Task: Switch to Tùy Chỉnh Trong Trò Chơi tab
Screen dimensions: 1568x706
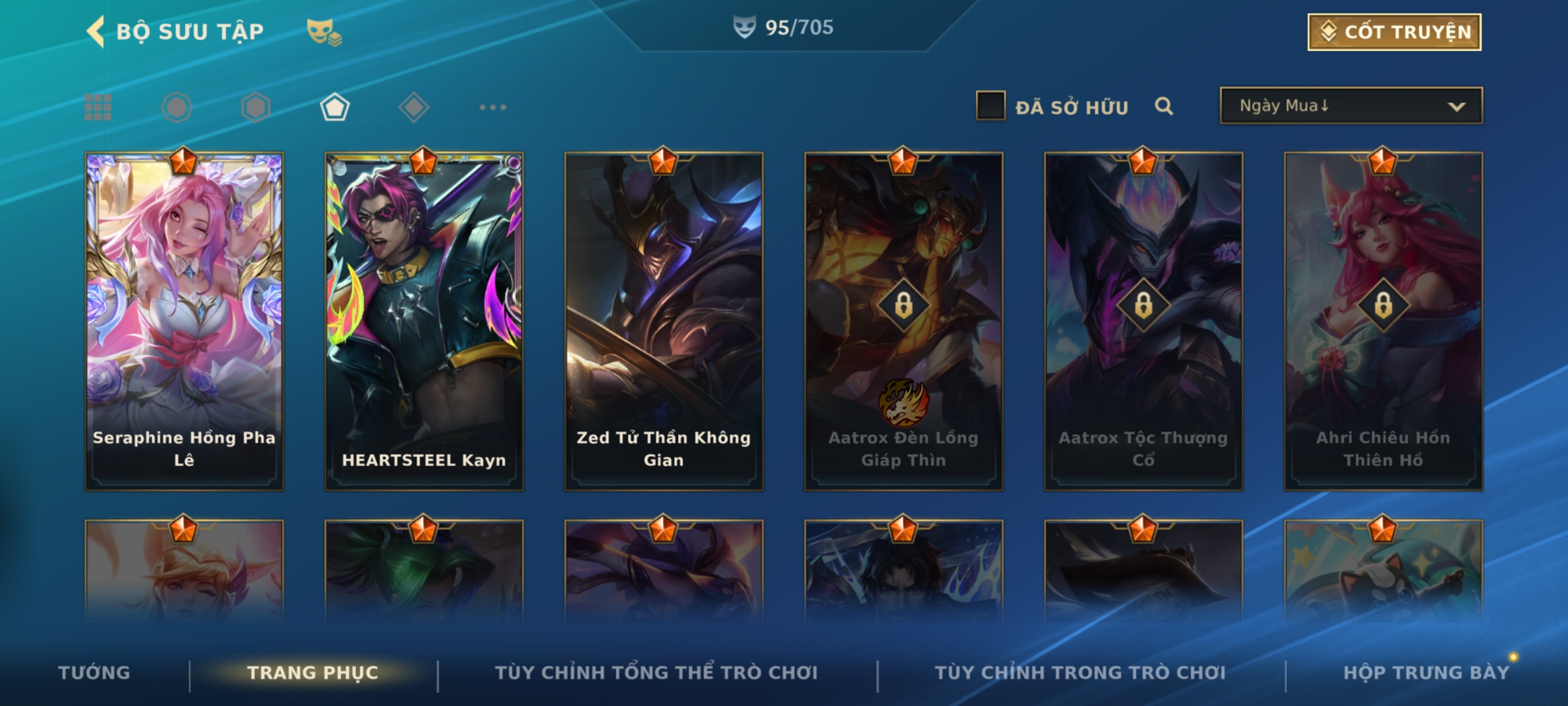Action: tap(1080, 673)
